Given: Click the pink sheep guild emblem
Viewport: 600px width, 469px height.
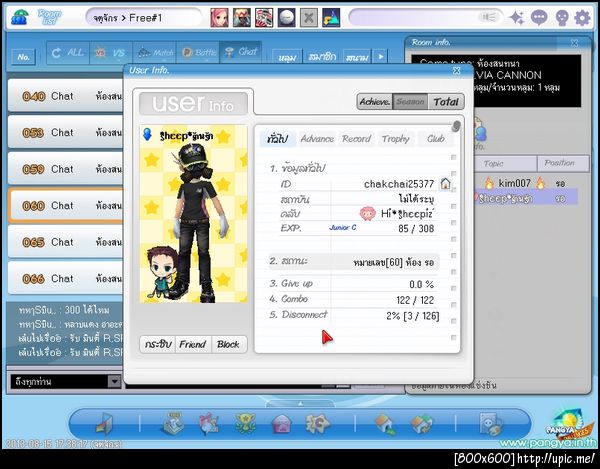Looking at the screenshot, I should (x=367, y=213).
